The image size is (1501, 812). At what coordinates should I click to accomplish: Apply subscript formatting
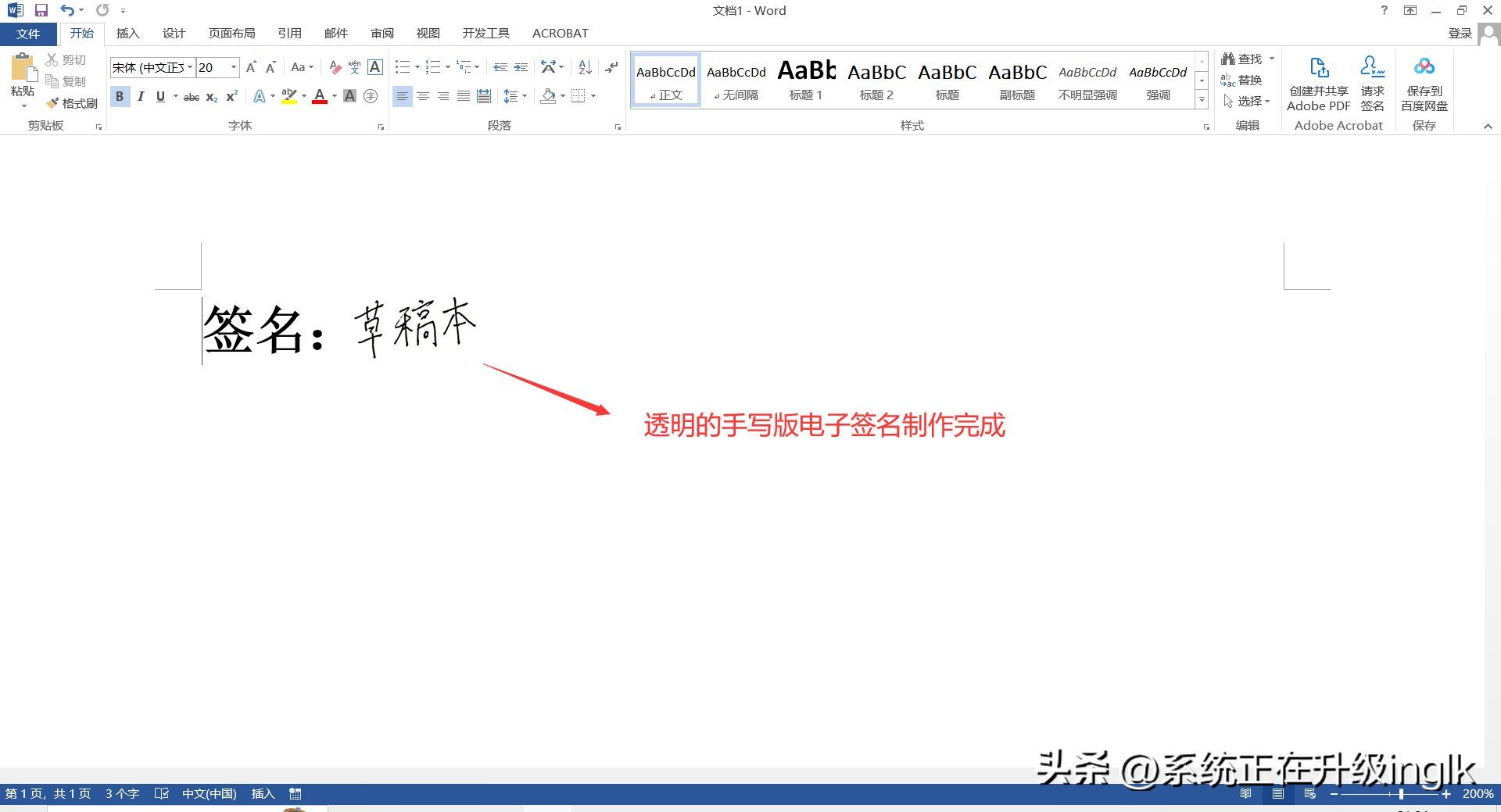click(212, 96)
